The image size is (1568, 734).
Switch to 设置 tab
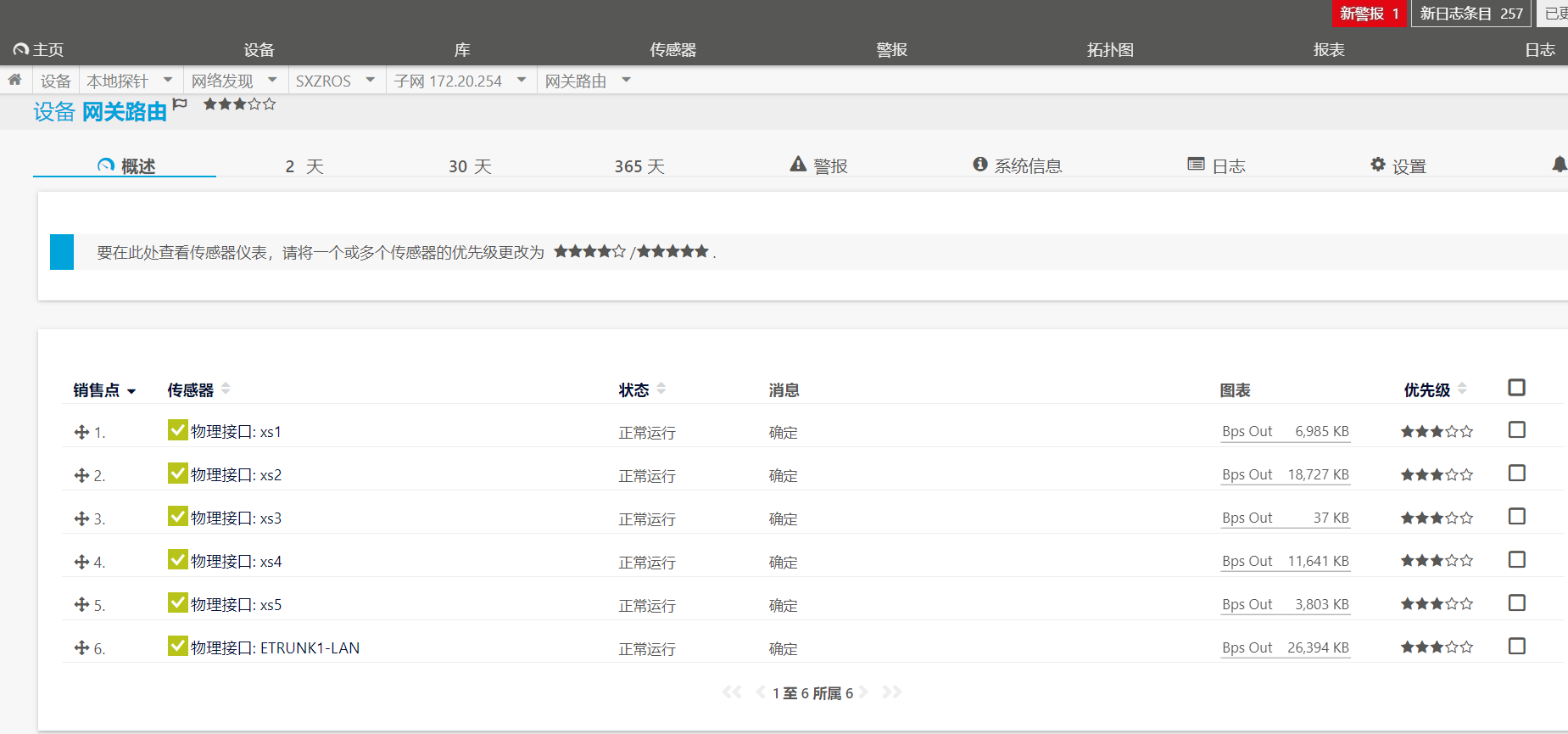click(x=1398, y=165)
